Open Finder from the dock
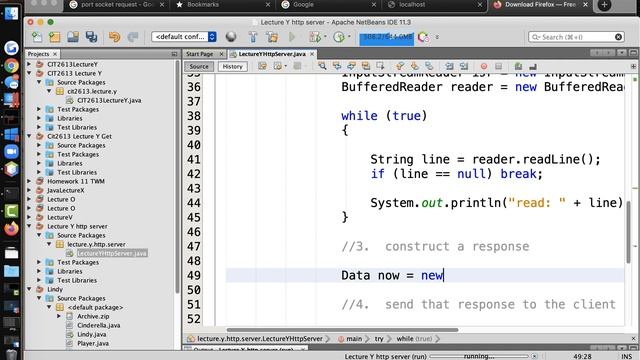 coord(11,13)
